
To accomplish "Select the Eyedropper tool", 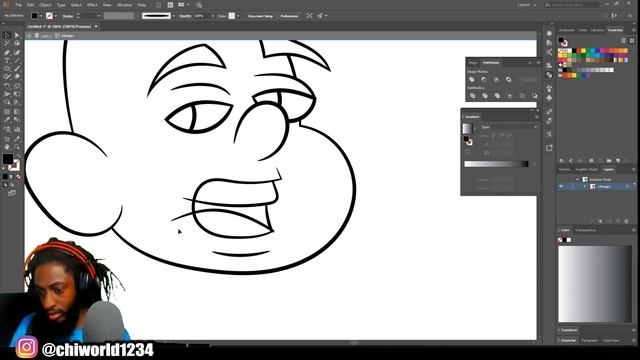I will click(x=7, y=120).
